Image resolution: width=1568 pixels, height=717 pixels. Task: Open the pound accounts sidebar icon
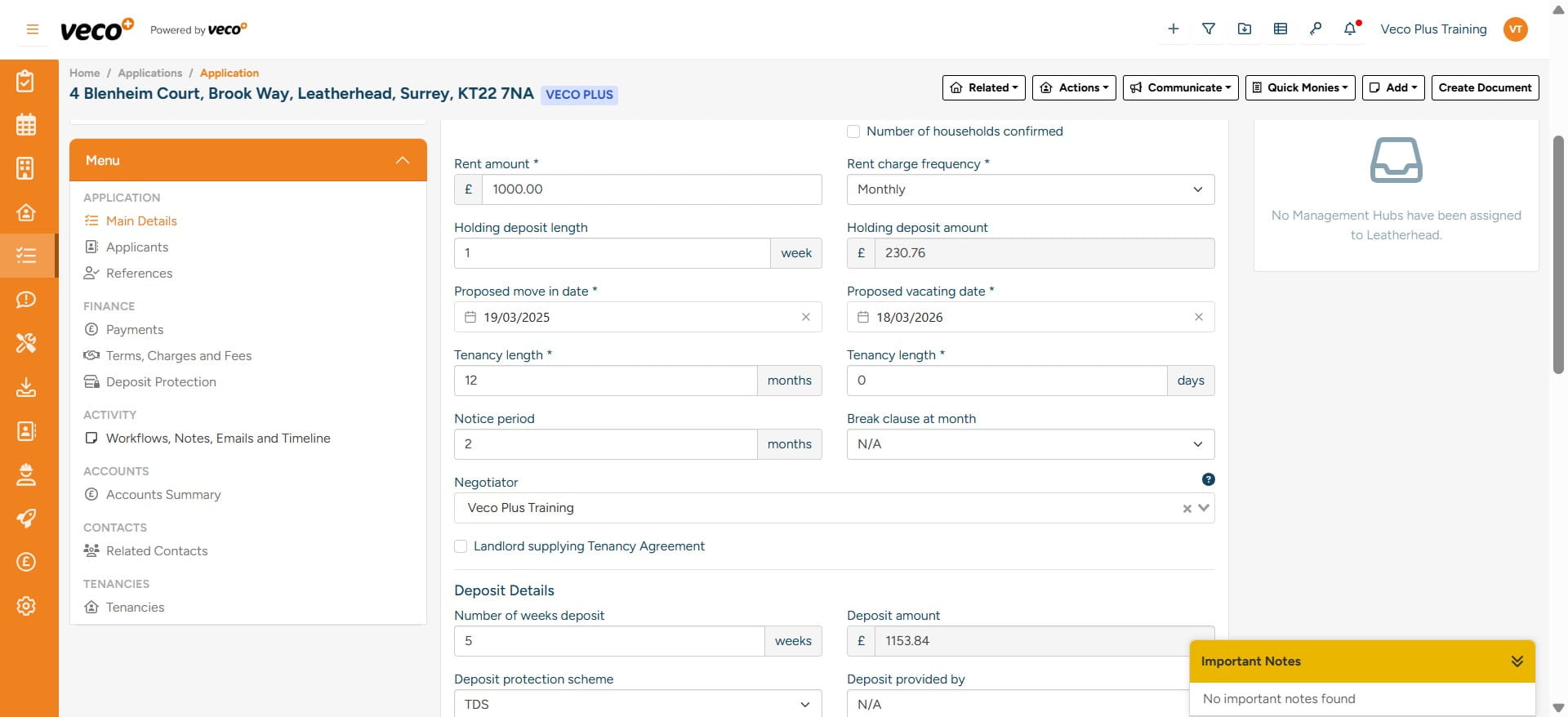tap(26, 562)
